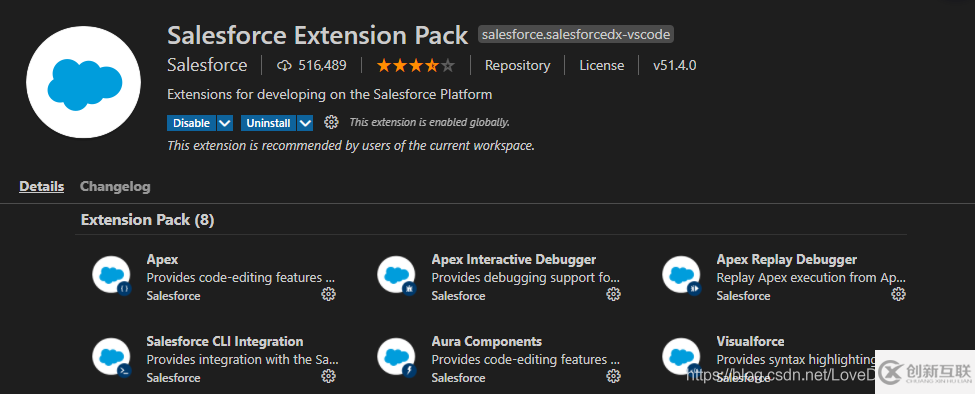The image size is (975, 394).
Task: Open the Apex Replay Debugger title
Action: (x=787, y=259)
